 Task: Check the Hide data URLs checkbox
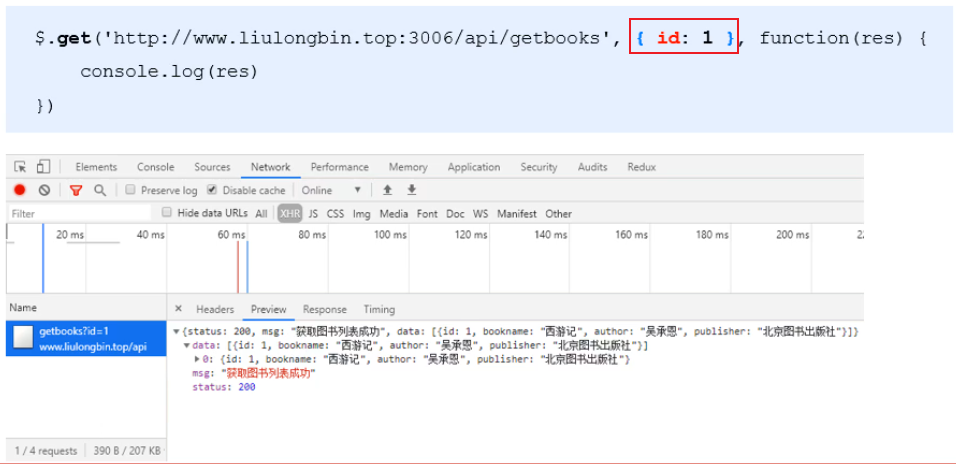pyautogui.click(x=167, y=213)
